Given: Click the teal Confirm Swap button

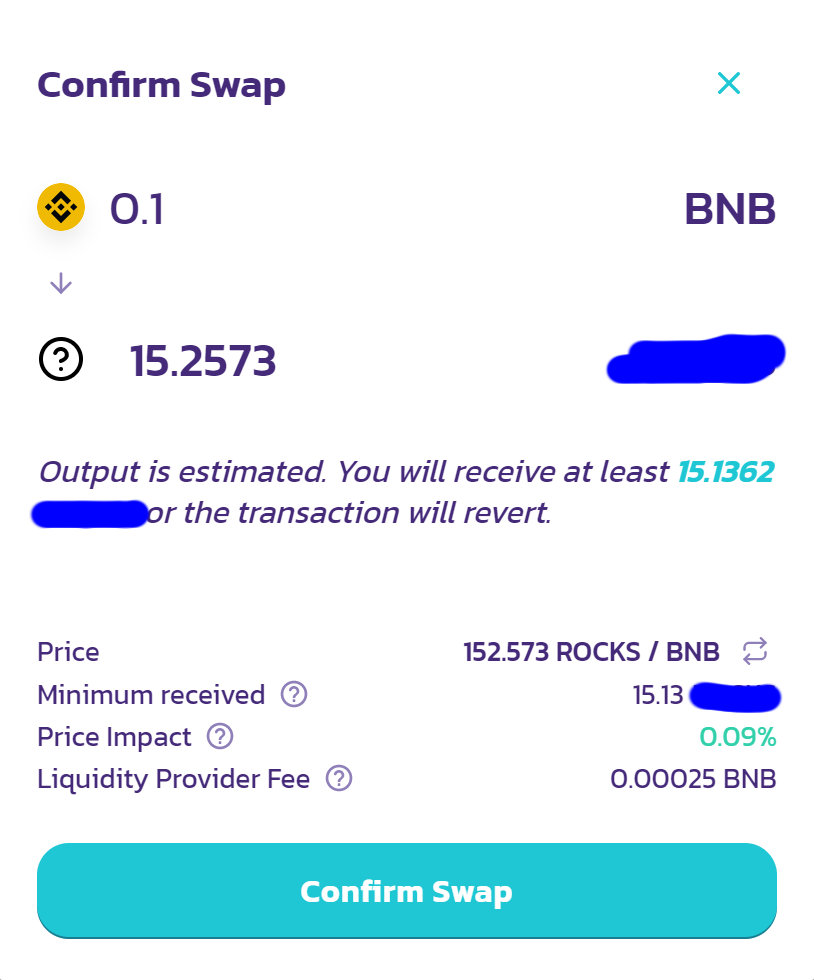Looking at the screenshot, I should (x=407, y=891).
